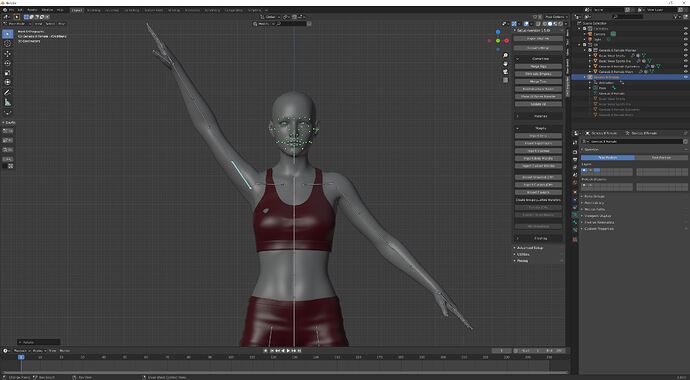Click the Merge Toes button
The width and height of the screenshot is (690, 380).
[x=538, y=81]
